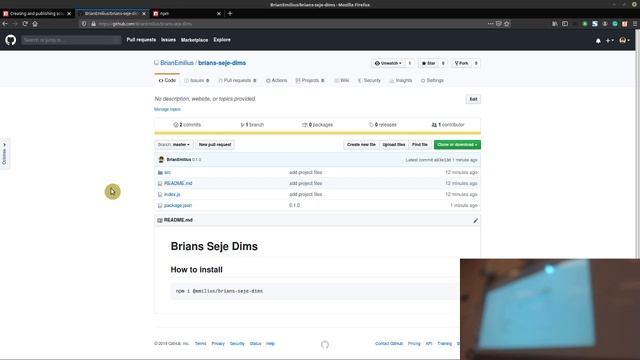Screen dimensions: 640x360
Task: Reload the page with the refresh icon
Action: pyautogui.click(x=25, y=24)
